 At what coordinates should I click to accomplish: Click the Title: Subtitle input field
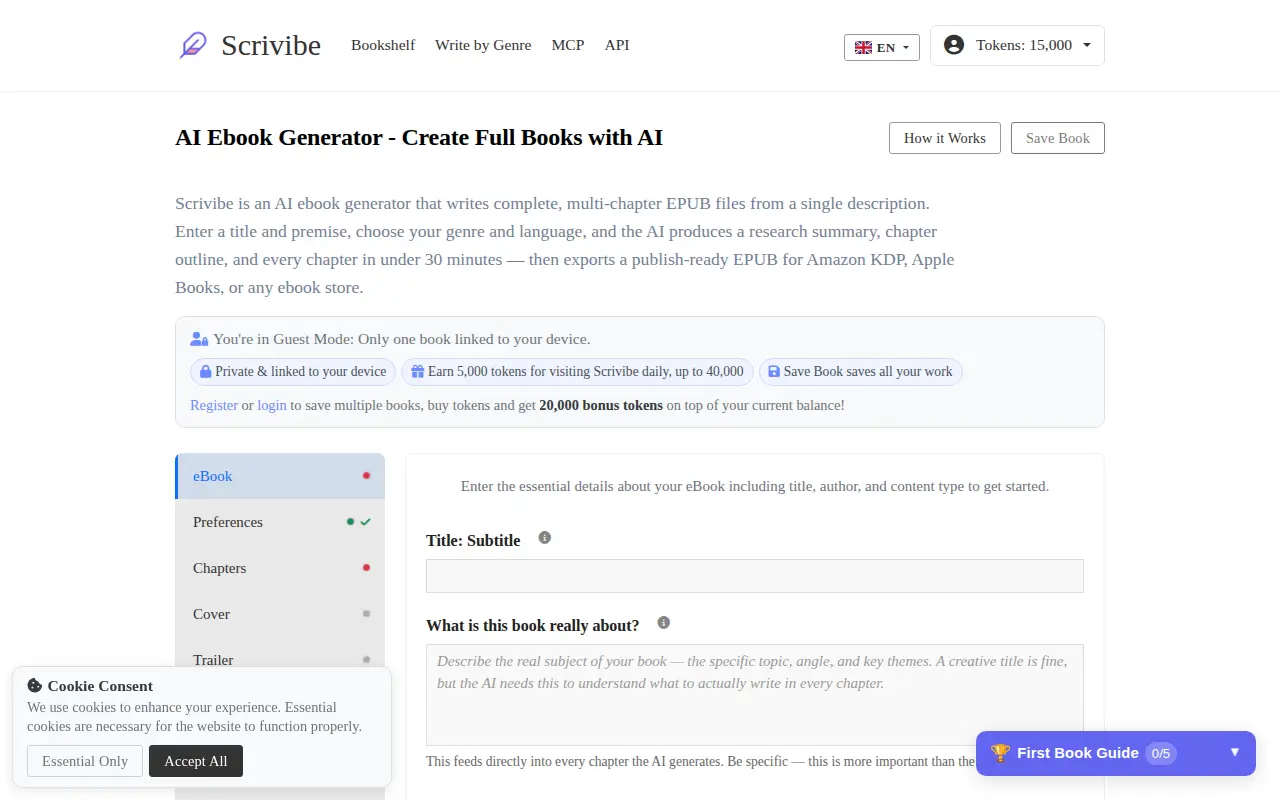click(x=755, y=576)
